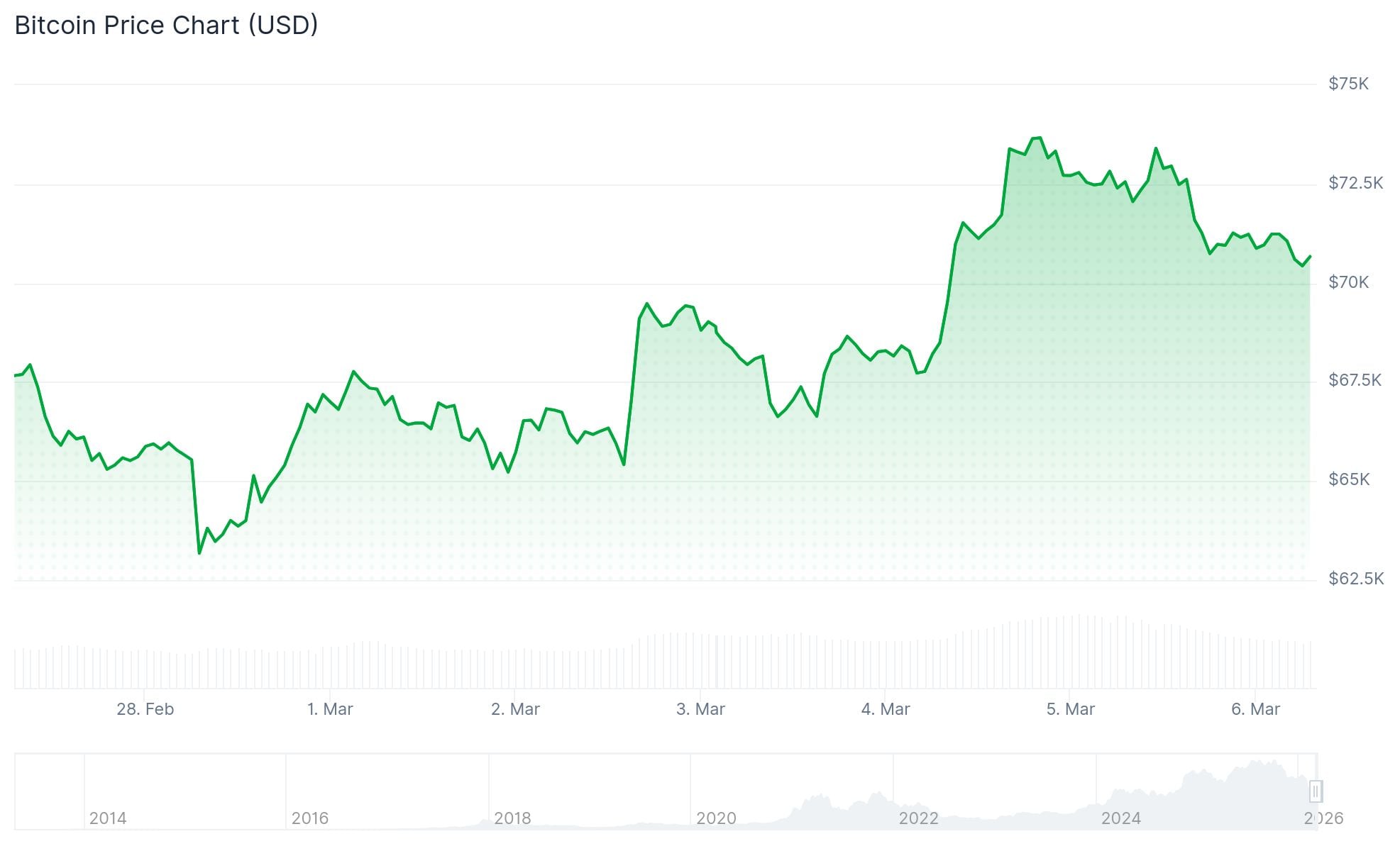Select the $70K y-axis label
Viewport: 1400px width, 851px height.
pos(1348,283)
